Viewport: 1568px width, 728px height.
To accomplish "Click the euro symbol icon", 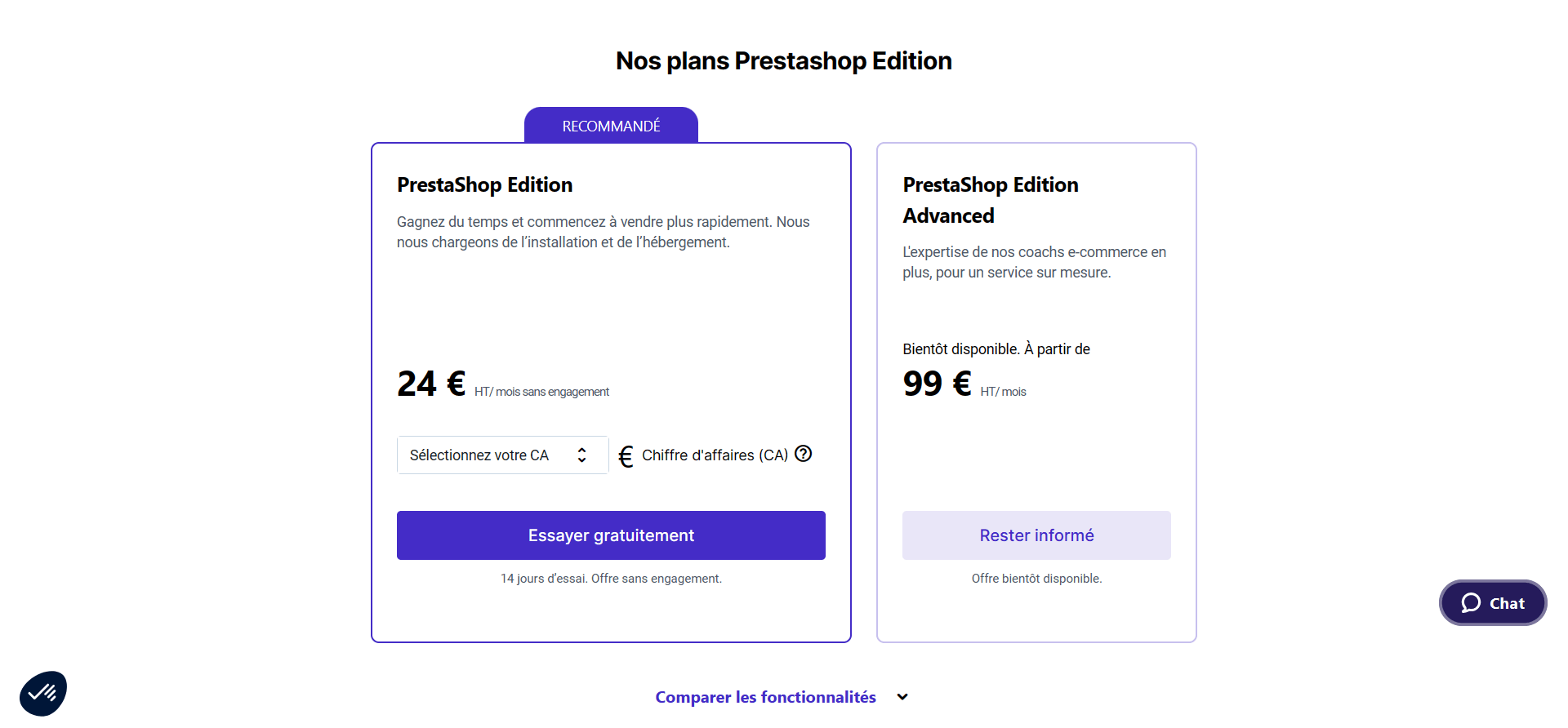I will point(626,456).
